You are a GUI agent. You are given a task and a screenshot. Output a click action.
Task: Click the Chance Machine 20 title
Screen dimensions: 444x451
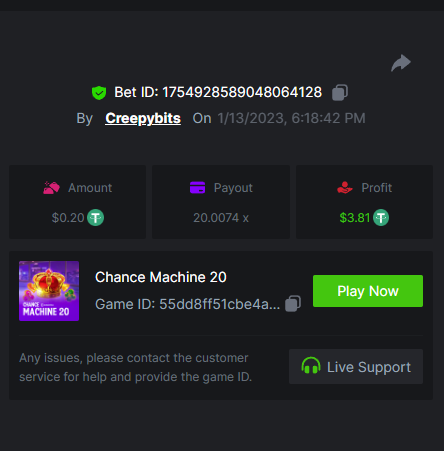coord(161,277)
